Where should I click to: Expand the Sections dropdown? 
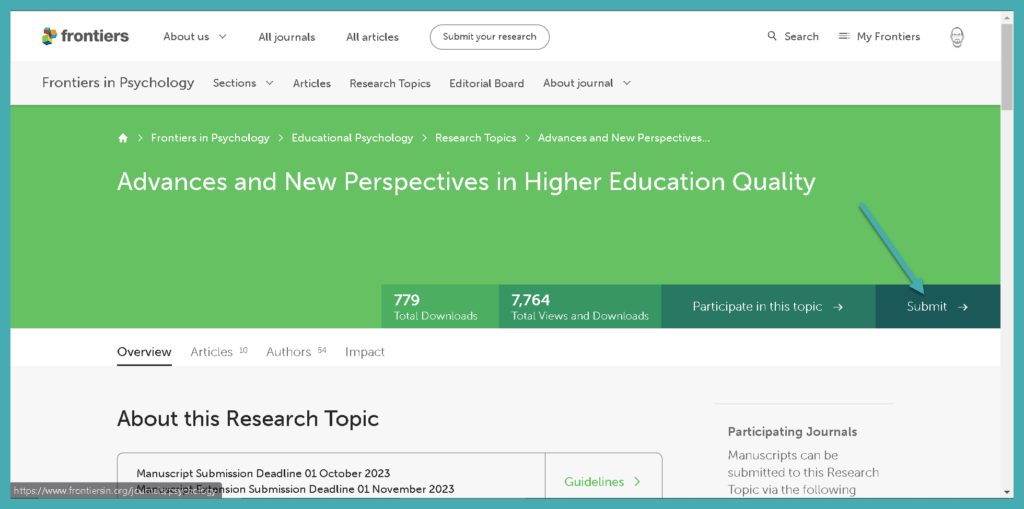243,83
